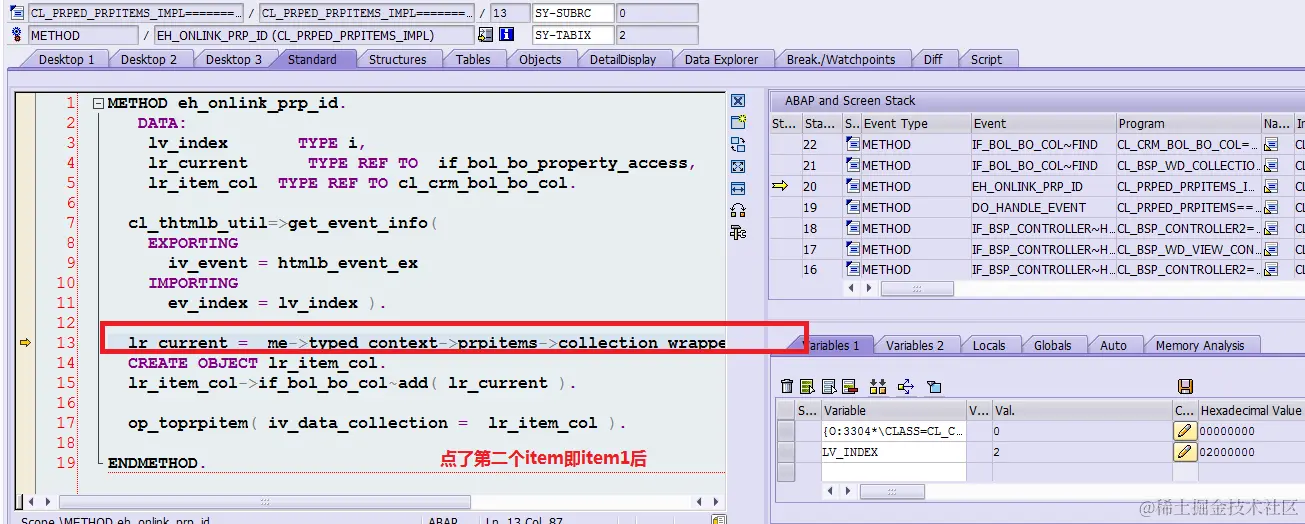Image resolution: width=1305 pixels, height=524 pixels.
Task: Set breakpoint at line 14 margin
Action: [26, 363]
